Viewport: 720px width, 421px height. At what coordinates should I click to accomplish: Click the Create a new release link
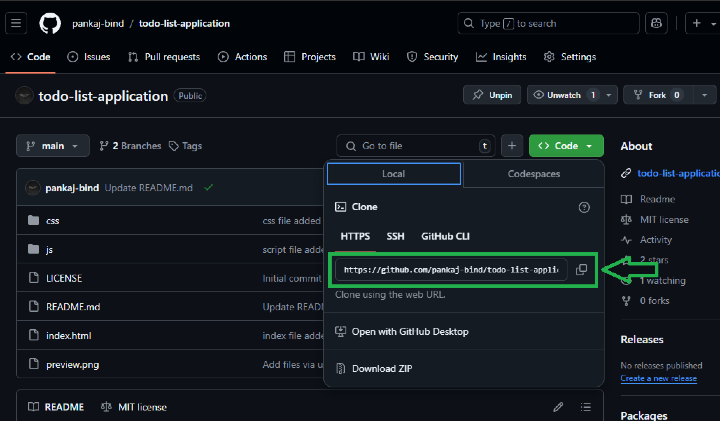coord(658,378)
